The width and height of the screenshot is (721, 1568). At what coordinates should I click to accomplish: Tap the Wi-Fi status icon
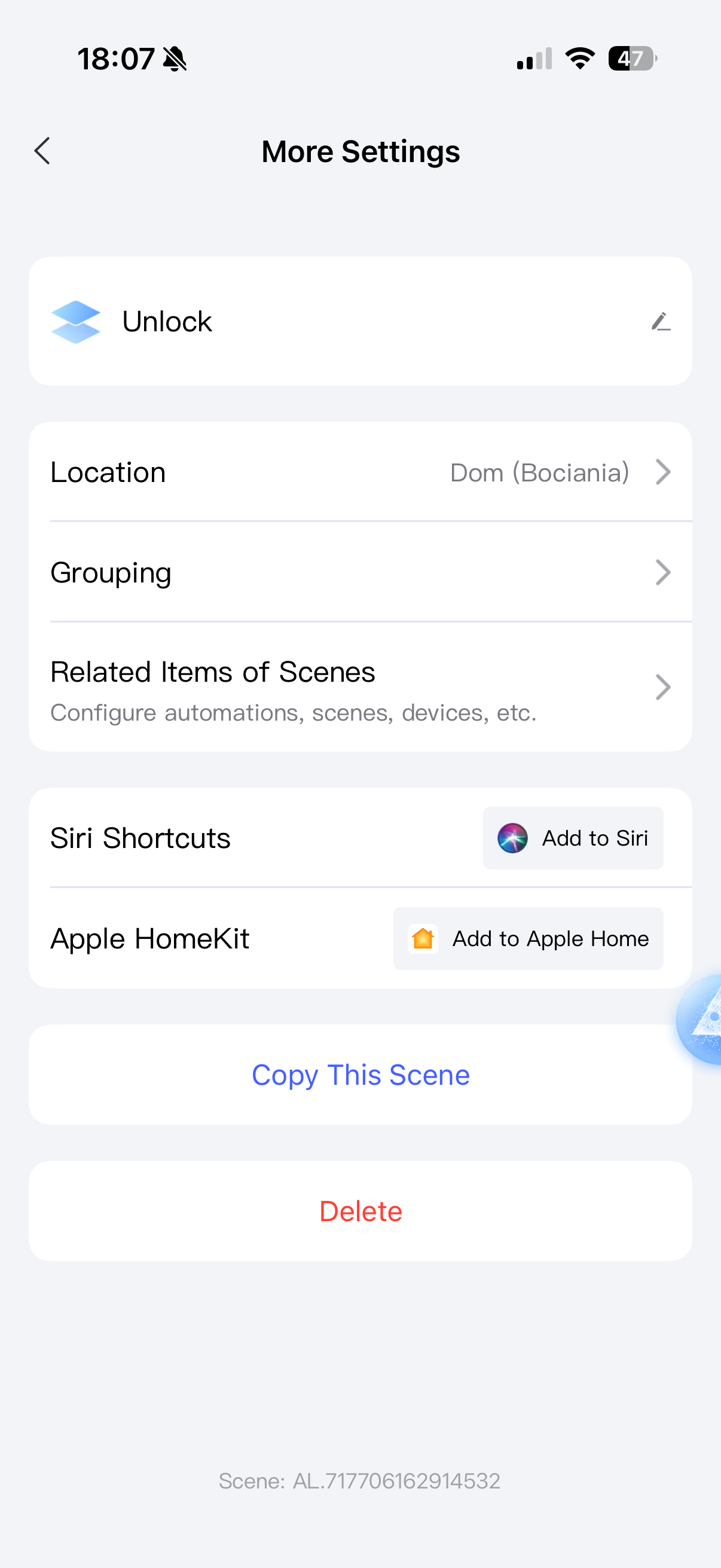pyautogui.click(x=579, y=59)
